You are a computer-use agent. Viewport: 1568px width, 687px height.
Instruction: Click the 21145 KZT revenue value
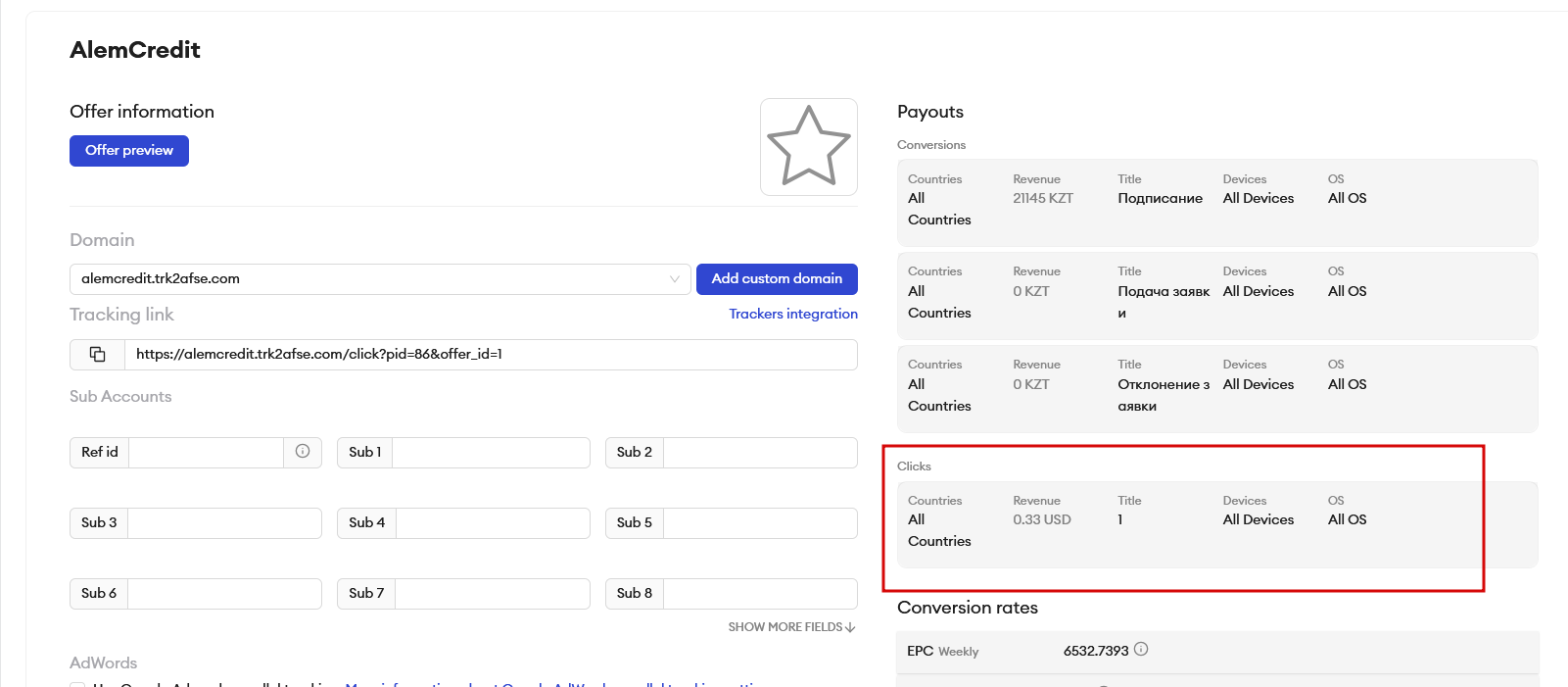tap(1043, 198)
